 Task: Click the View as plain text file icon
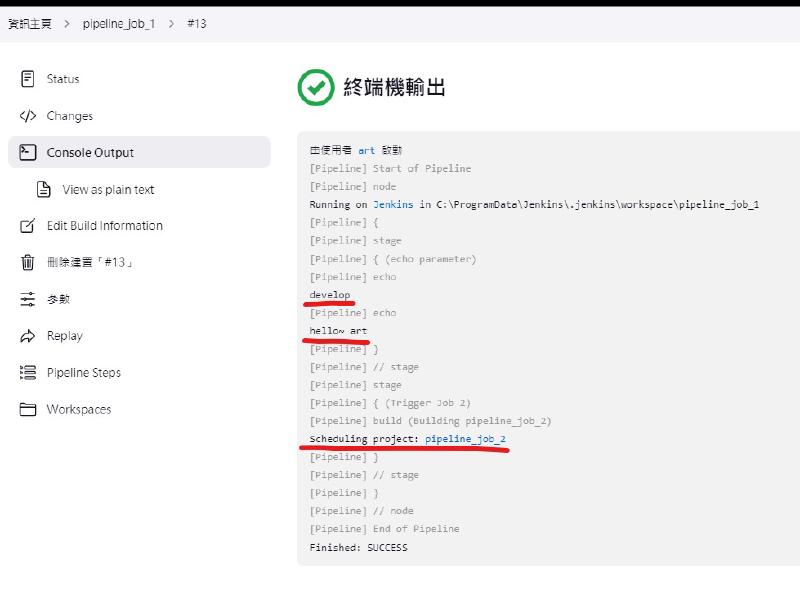(x=44, y=190)
